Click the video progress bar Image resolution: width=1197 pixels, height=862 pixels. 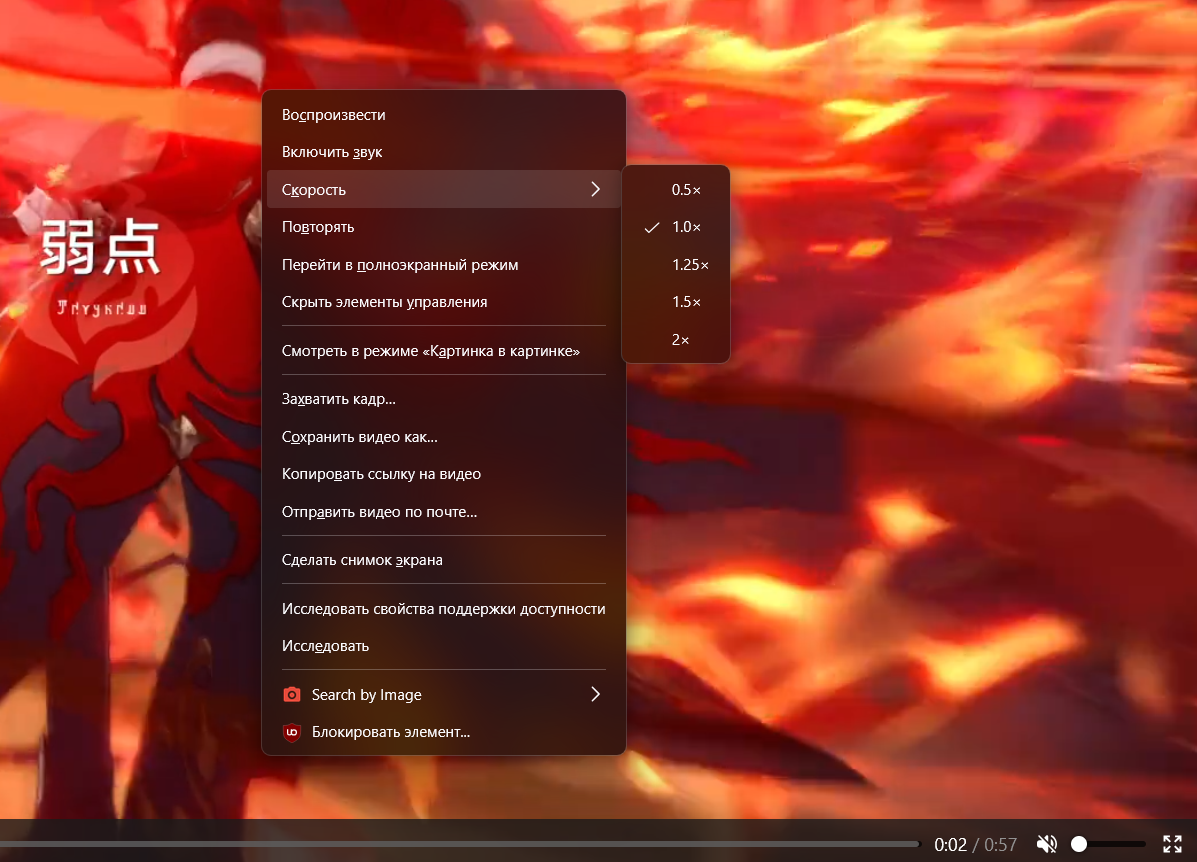tap(460, 844)
